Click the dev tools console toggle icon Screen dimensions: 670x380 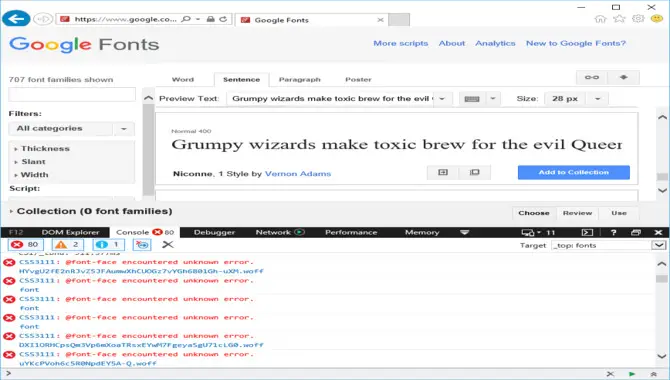588,233
